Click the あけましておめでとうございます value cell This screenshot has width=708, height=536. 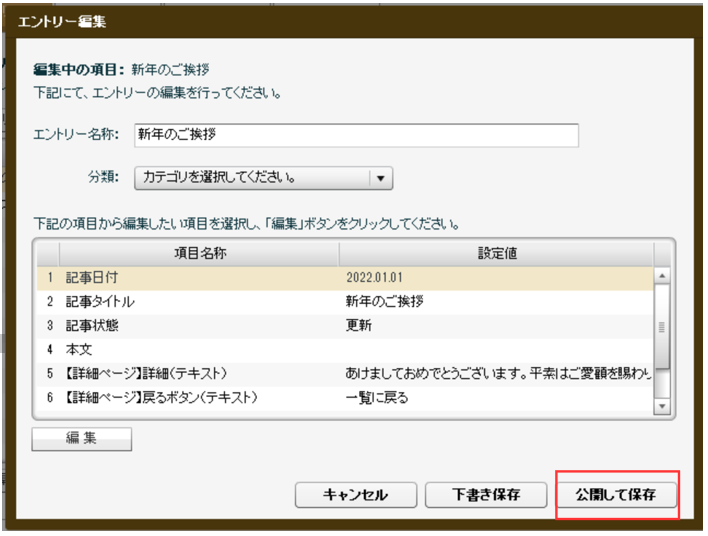496,373
